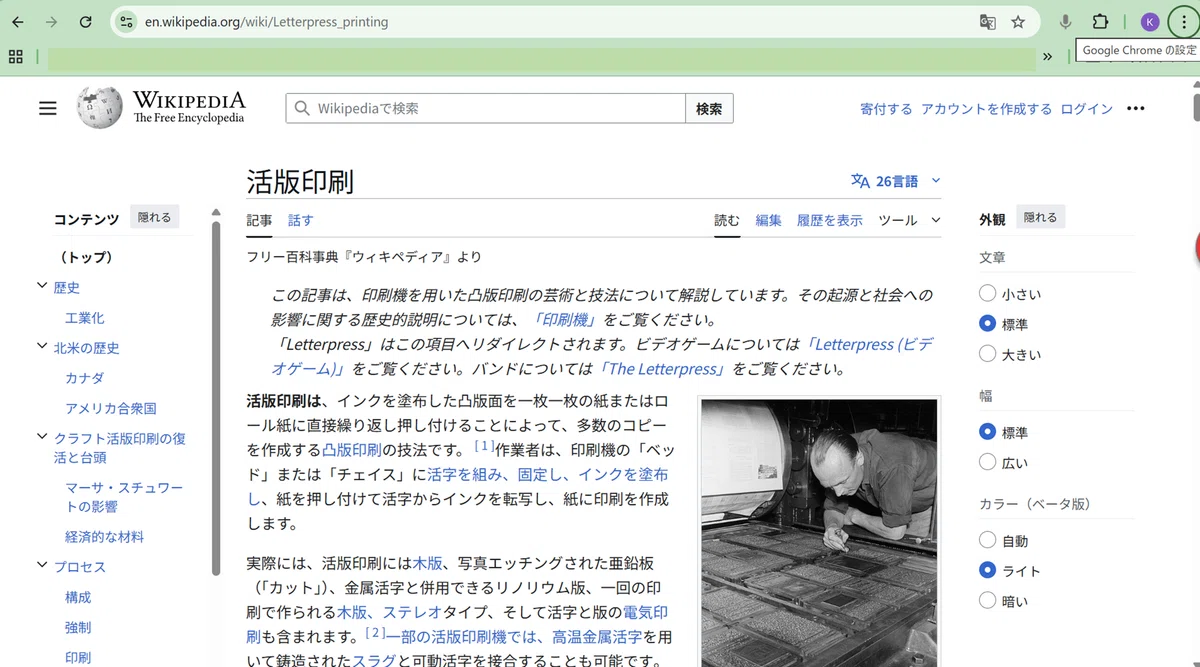Jump to 工業化 in contents
The width and height of the screenshot is (1200, 667).
[84, 318]
